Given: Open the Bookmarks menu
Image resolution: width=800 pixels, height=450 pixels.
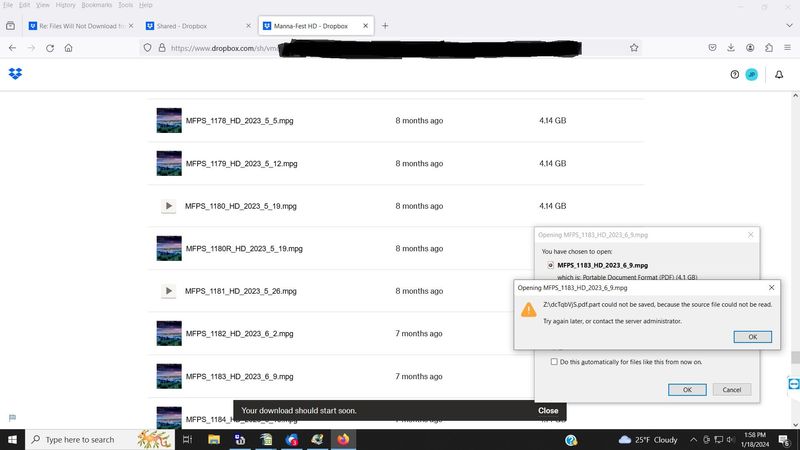Looking at the screenshot, I should click(x=97, y=5).
